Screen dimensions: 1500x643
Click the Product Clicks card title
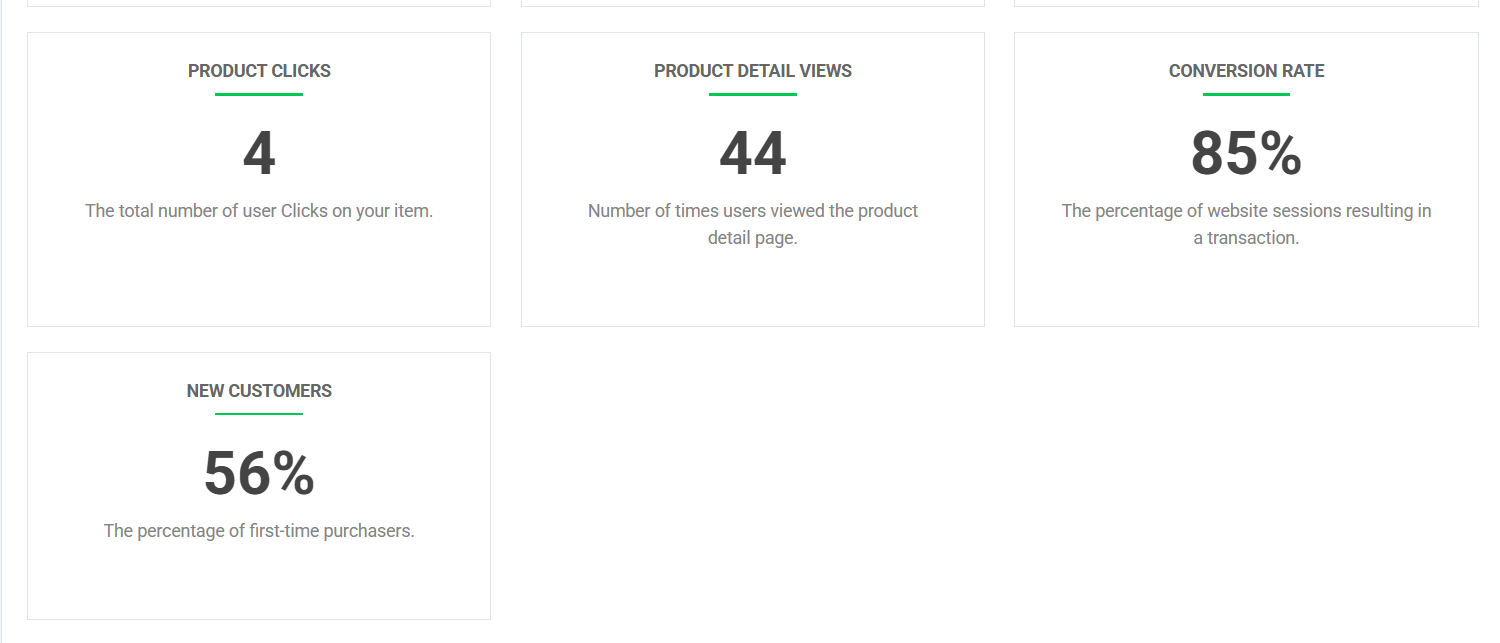tap(259, 71)
